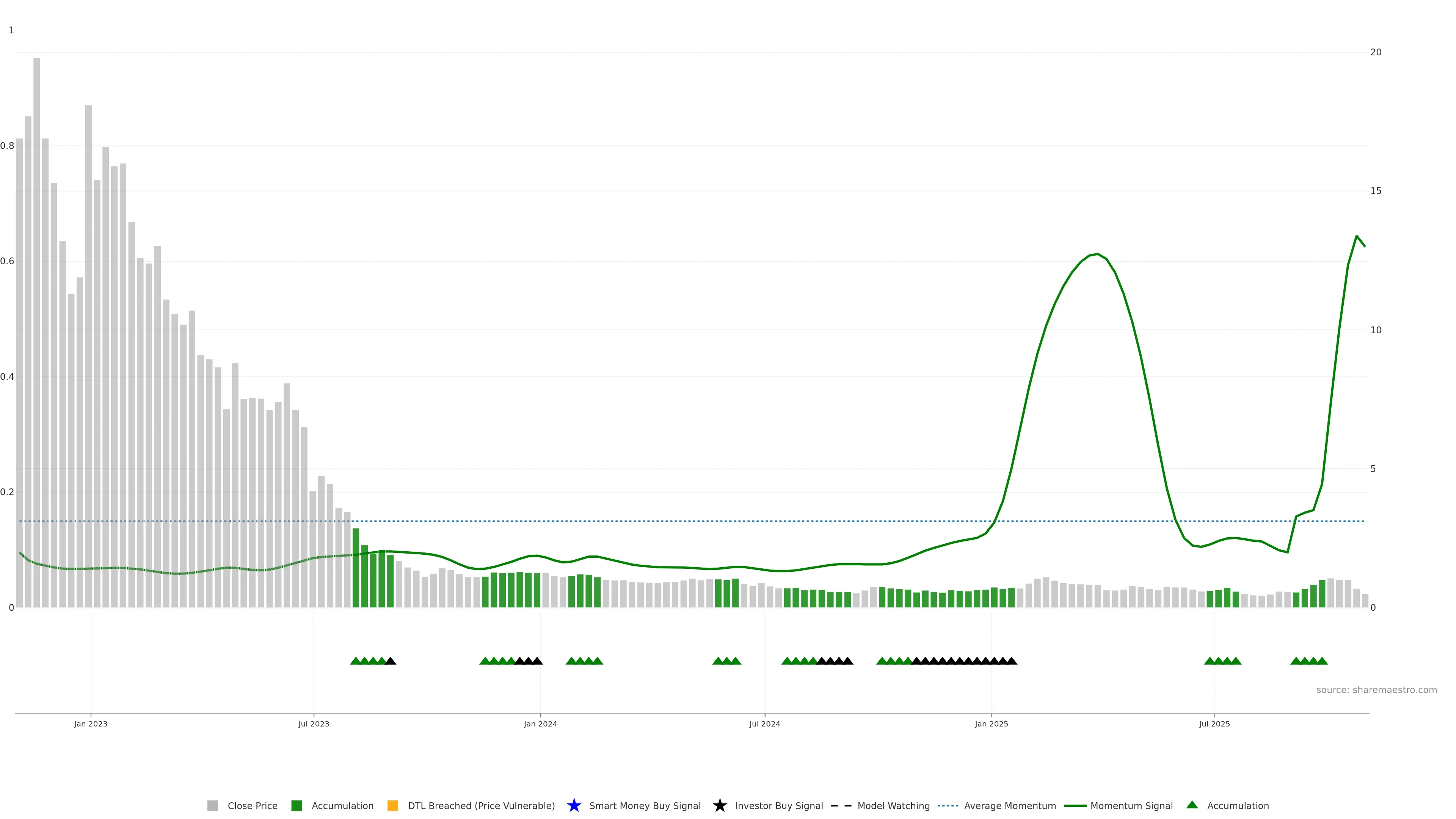
Task: Click the dashed Model Watching legend marker
Action: tap(841, 806)
